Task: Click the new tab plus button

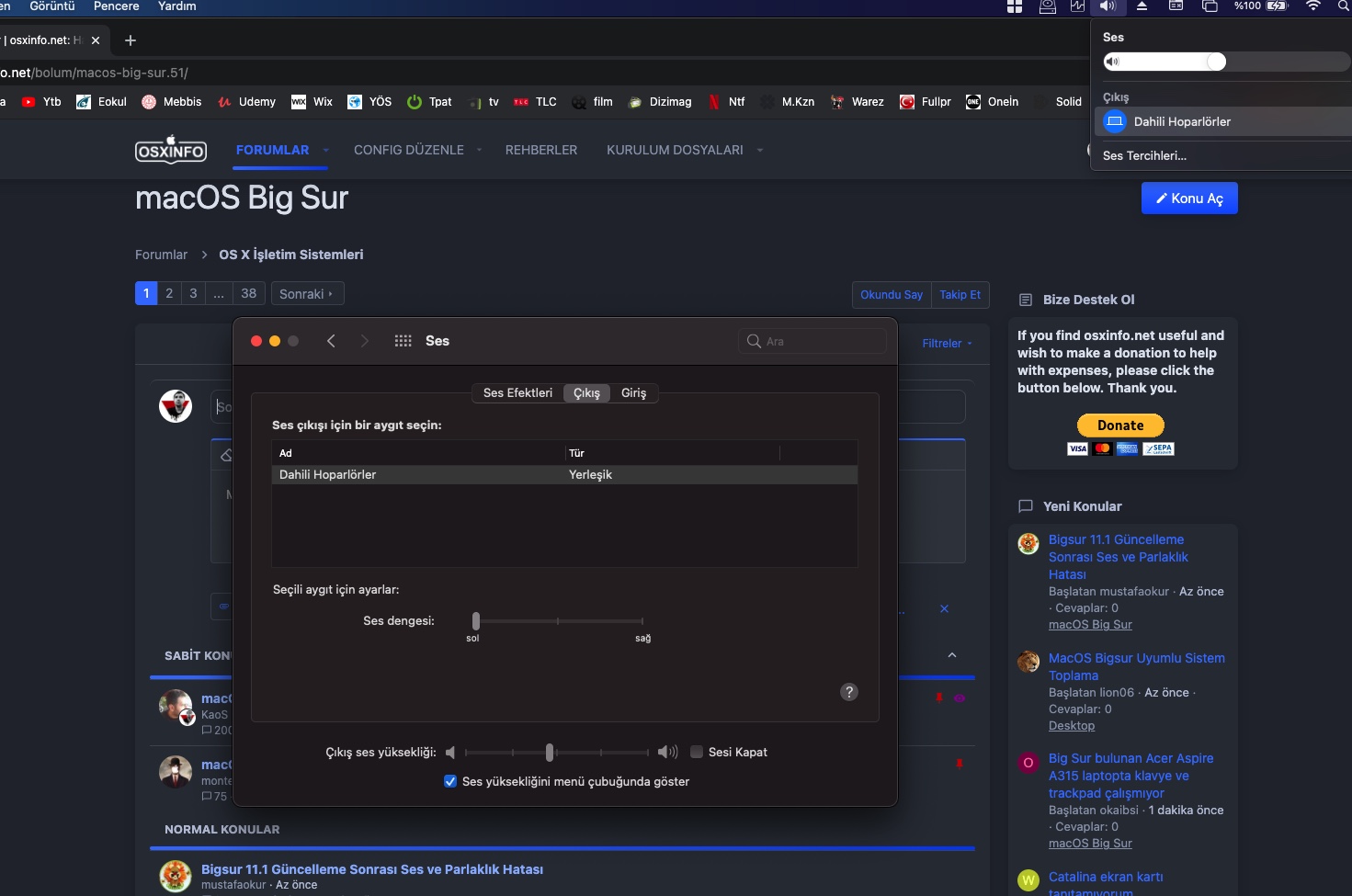Action: 131,40
